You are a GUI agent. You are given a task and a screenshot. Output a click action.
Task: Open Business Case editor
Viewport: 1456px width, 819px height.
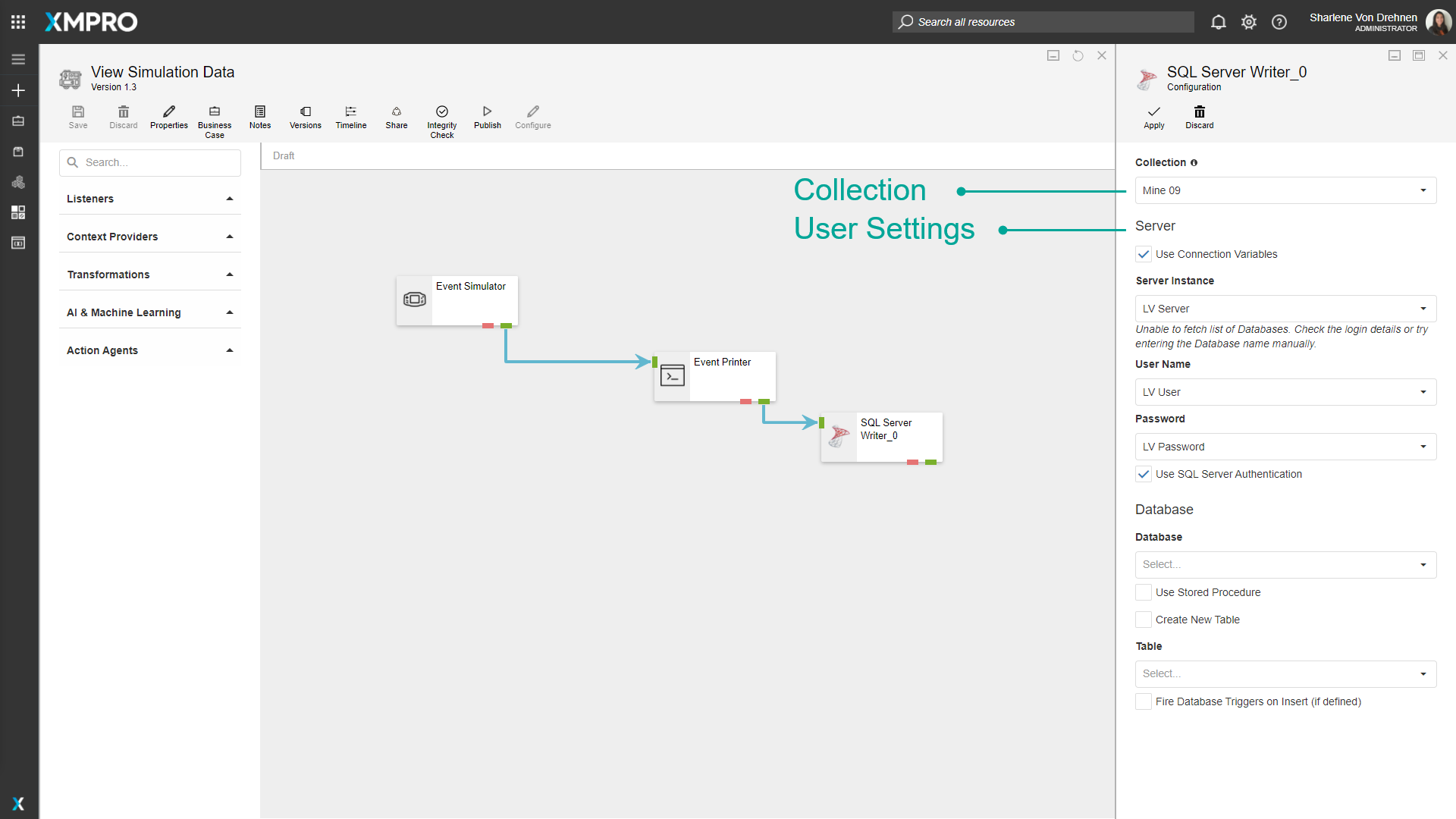tap(215, 112)
